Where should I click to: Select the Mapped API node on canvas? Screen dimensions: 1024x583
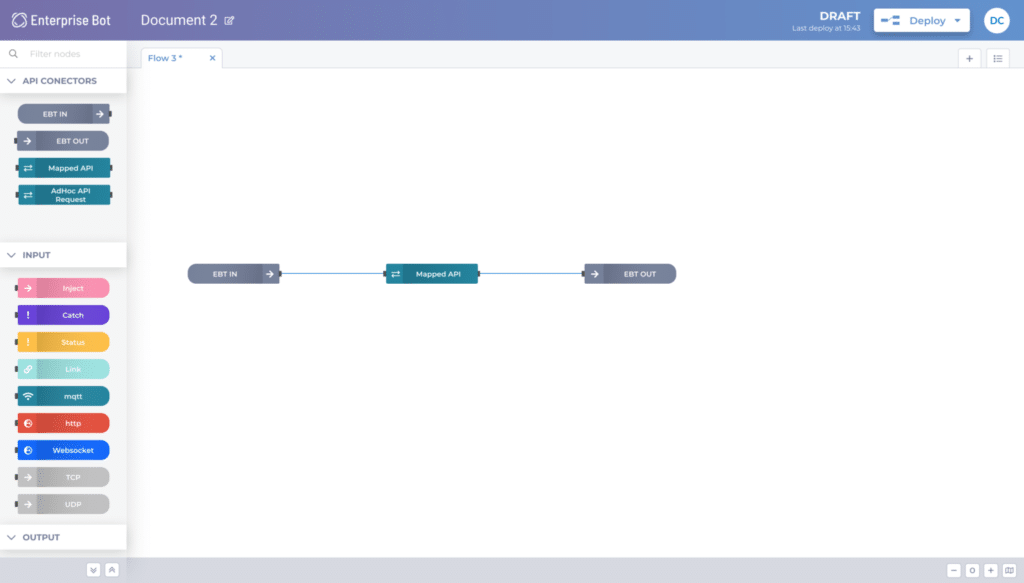point(432,274)
